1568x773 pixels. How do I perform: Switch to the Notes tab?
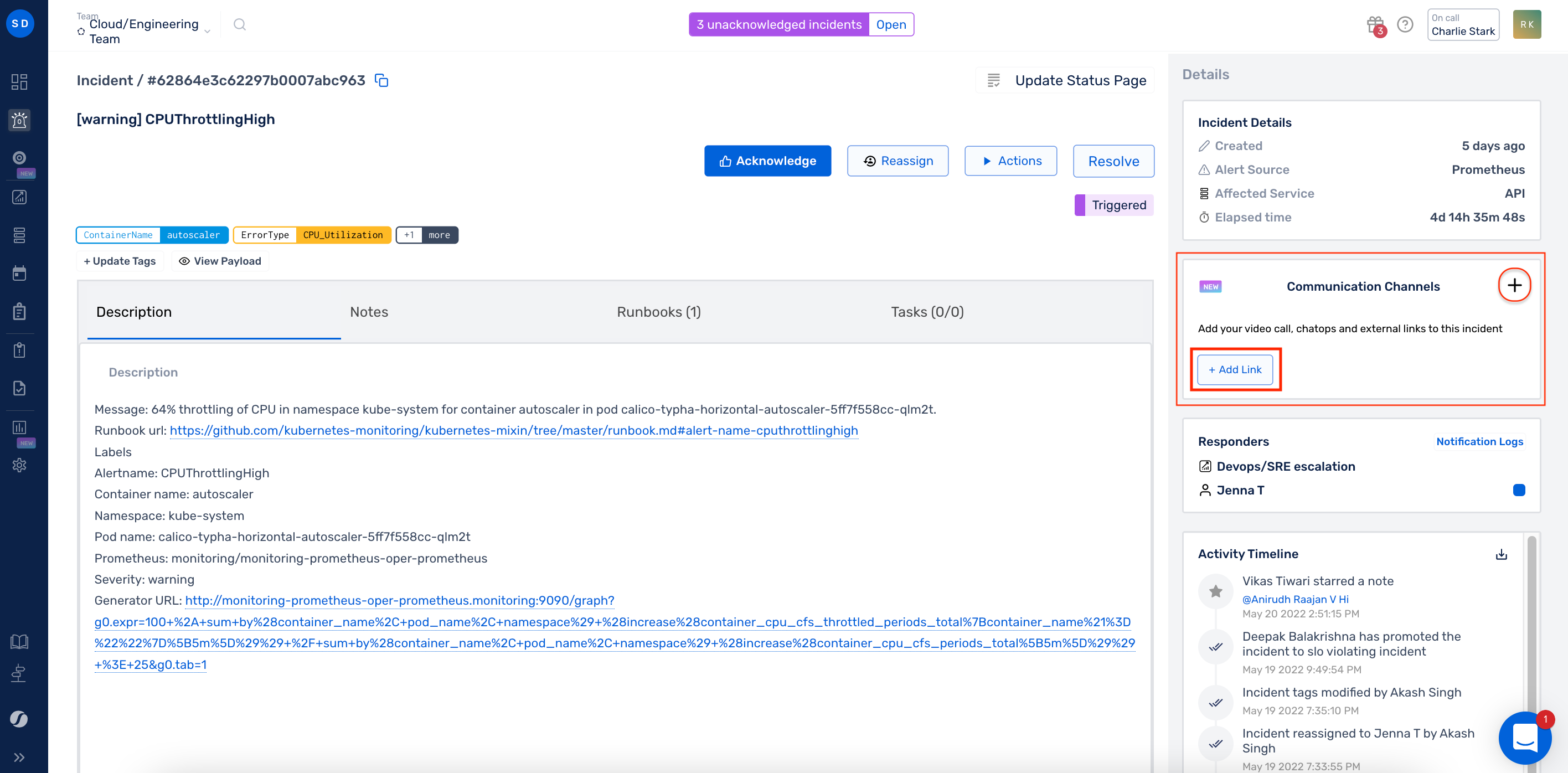click(x=368, y=312)
